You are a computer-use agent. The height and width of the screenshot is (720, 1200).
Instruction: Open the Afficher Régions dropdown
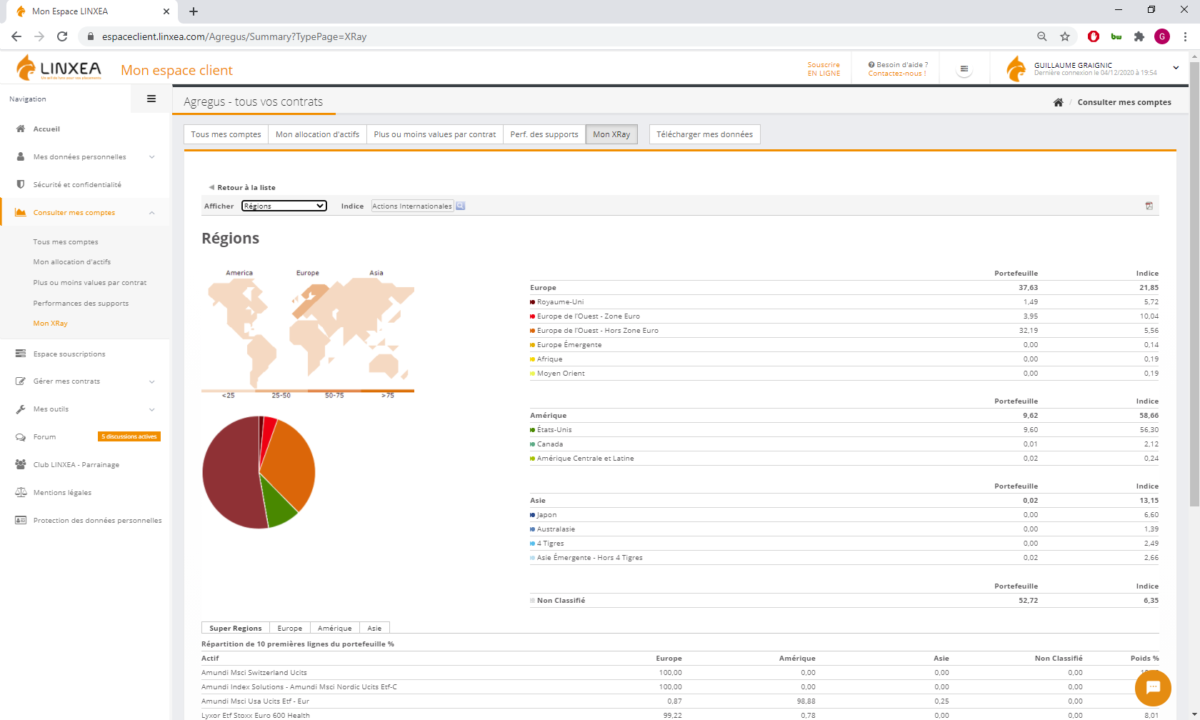tap(284, 206)
